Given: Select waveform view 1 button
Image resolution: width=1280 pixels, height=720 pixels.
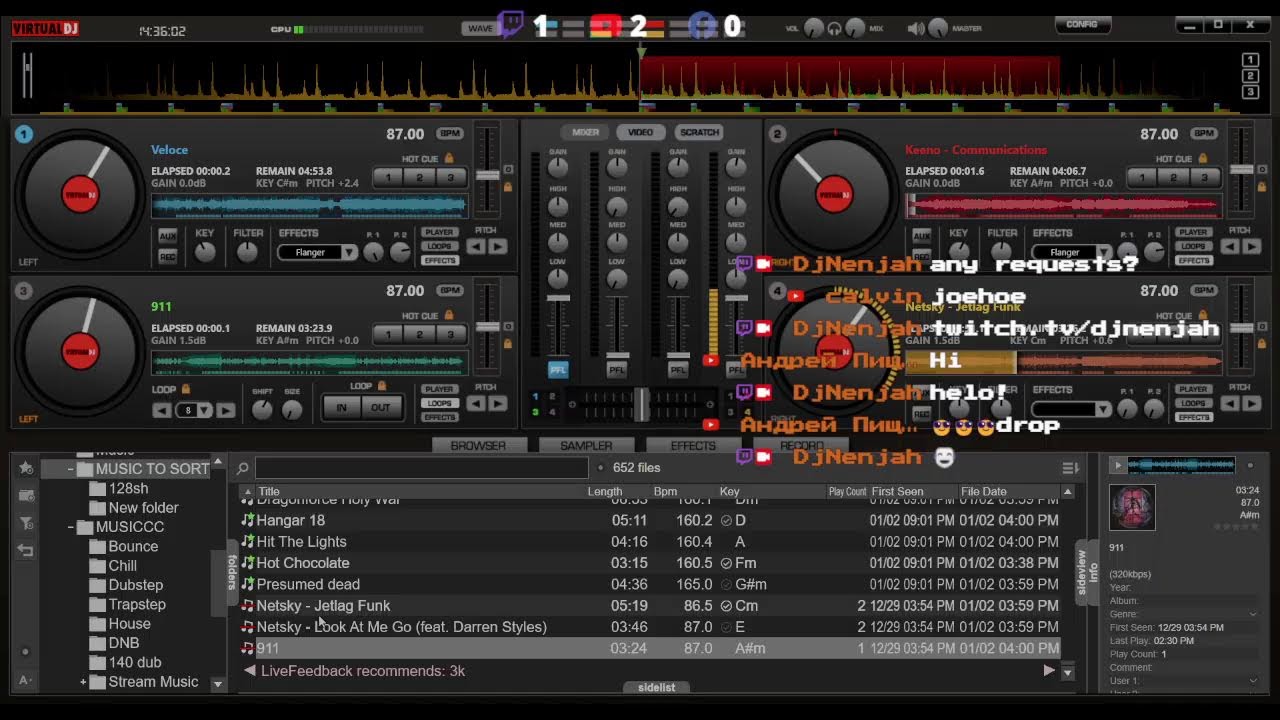Looking at the screenshot, I should (1249, 60).
